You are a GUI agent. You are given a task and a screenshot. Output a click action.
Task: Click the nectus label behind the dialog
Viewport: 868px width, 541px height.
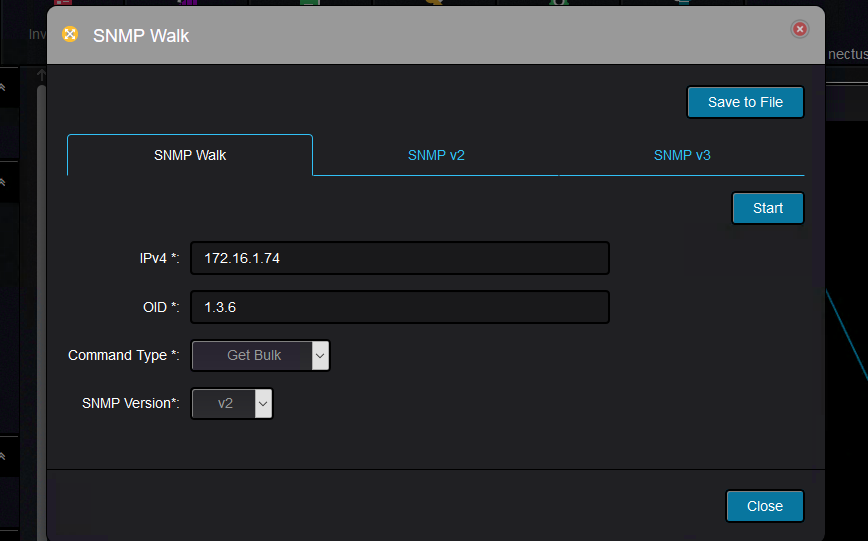[x=846, y=54]
